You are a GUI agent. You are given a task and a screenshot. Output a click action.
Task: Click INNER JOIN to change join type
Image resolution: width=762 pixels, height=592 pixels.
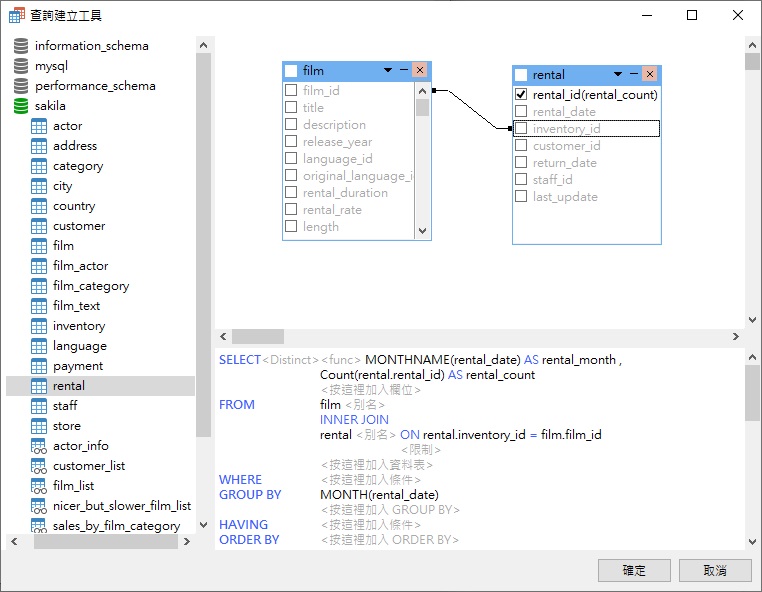pyautogui.click(x=354, y=420)
